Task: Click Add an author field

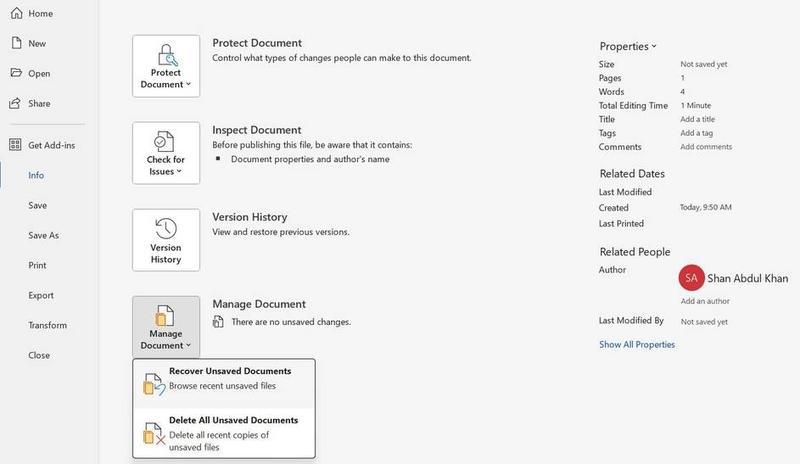Action: (703, 301)
